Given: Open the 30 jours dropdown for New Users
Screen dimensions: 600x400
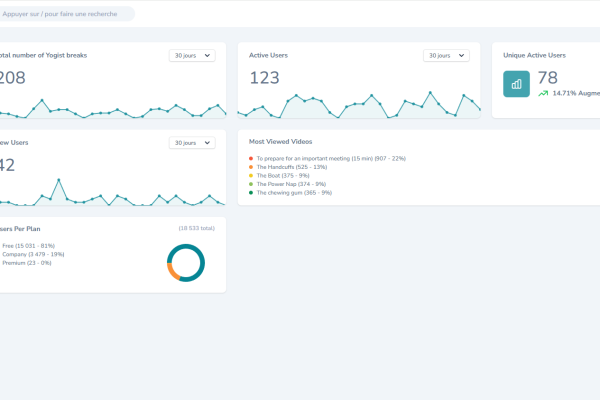Looking at the screenshot, I should point(192,143).
